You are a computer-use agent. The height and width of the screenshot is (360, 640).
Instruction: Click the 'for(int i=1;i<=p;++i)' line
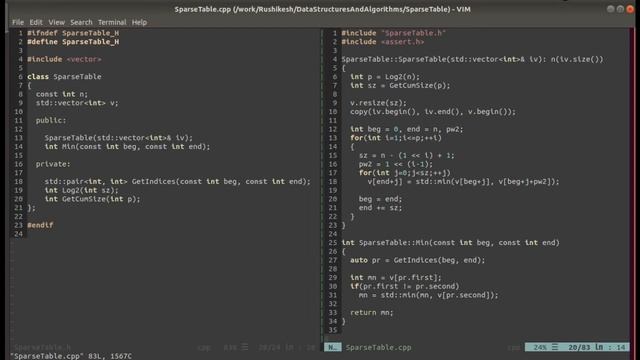point(396,138)
